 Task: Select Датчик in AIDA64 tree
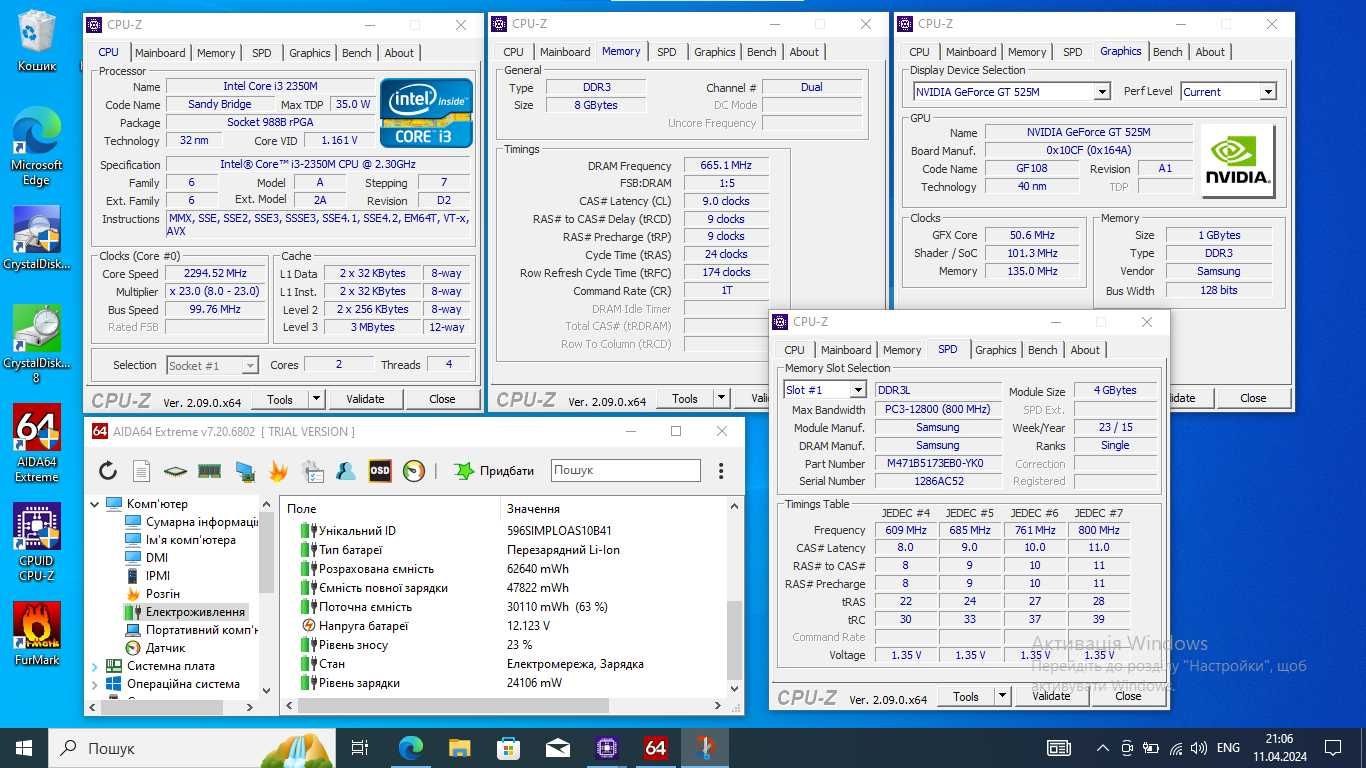click(165, 648)
